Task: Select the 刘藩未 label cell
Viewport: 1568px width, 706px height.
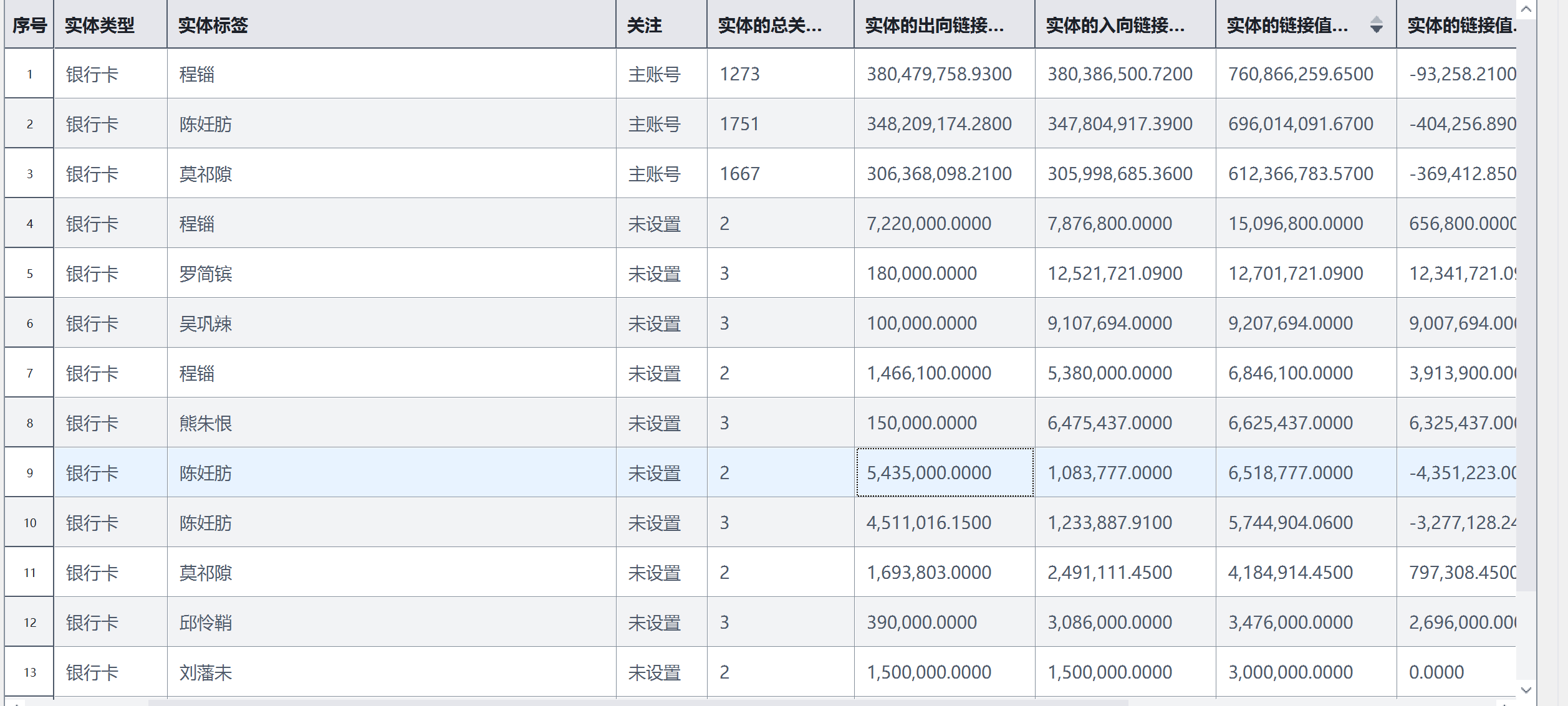Action: 392,672
